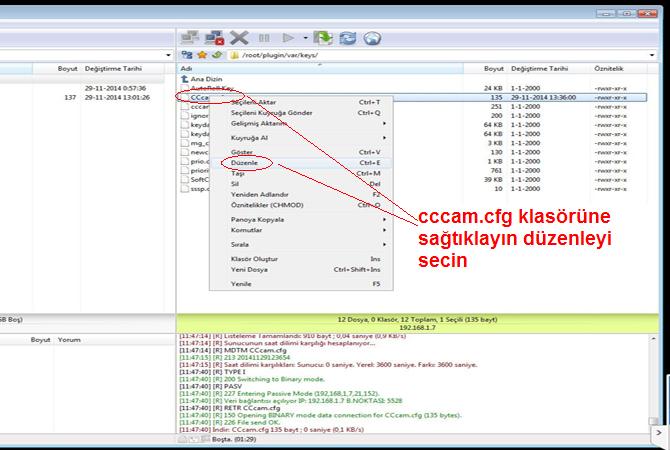Click the 761 size cell
The image size is (670, 450).
tap(496, 171)
